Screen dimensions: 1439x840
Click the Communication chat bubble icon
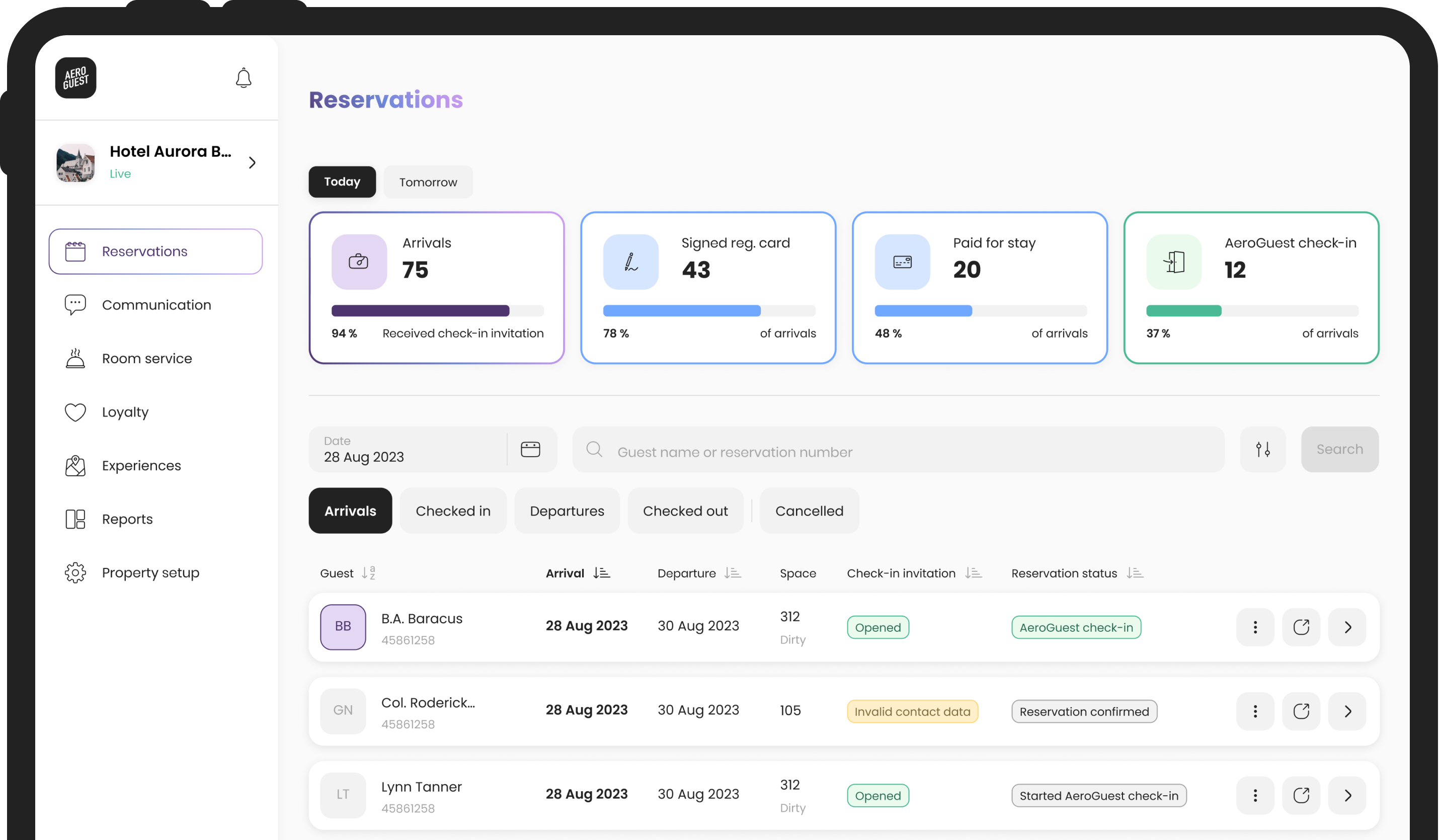pyautogui.click(x=75, y=305)
